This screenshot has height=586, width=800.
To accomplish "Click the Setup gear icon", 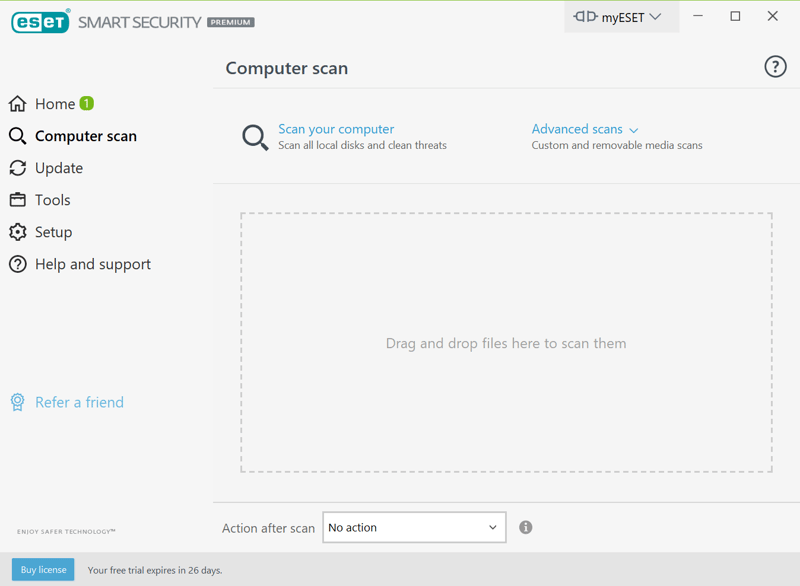I will pos(17,232).
